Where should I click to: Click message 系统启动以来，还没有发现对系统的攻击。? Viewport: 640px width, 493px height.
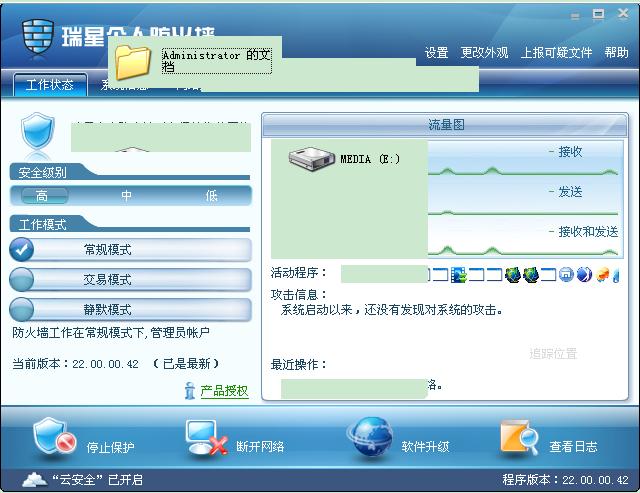pyautogui.click(x=392, y=310)
